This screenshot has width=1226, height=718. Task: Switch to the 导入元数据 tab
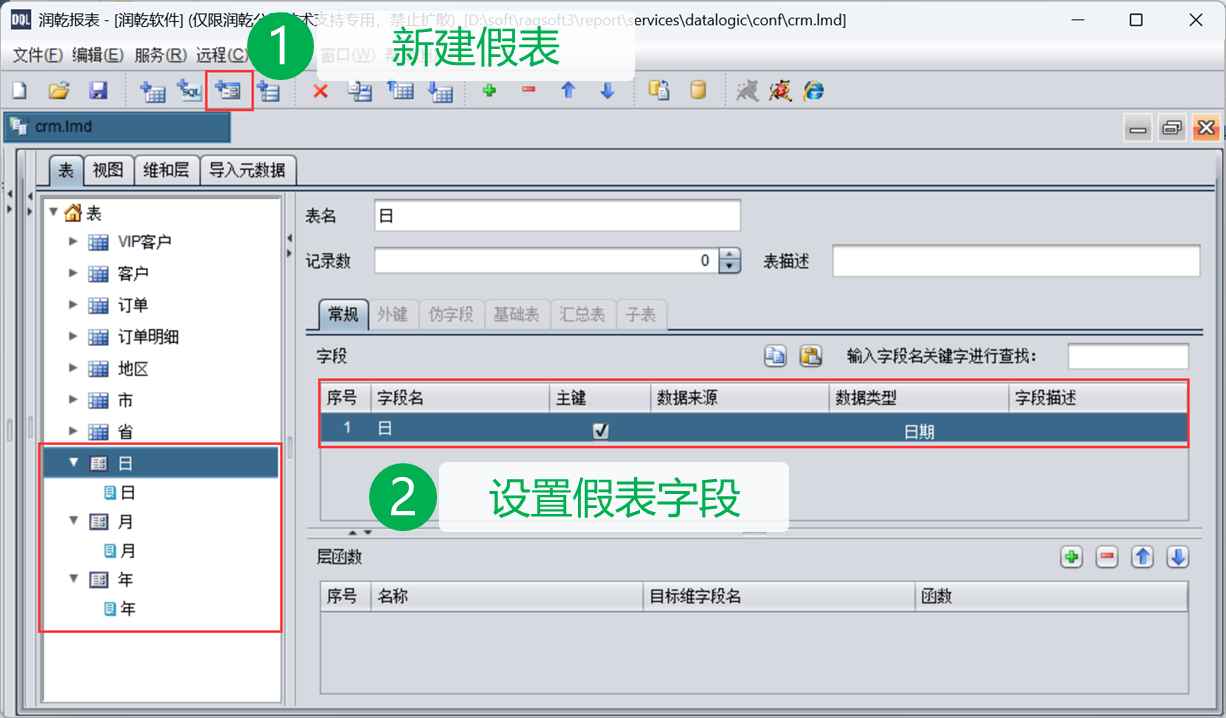[247, 170]
